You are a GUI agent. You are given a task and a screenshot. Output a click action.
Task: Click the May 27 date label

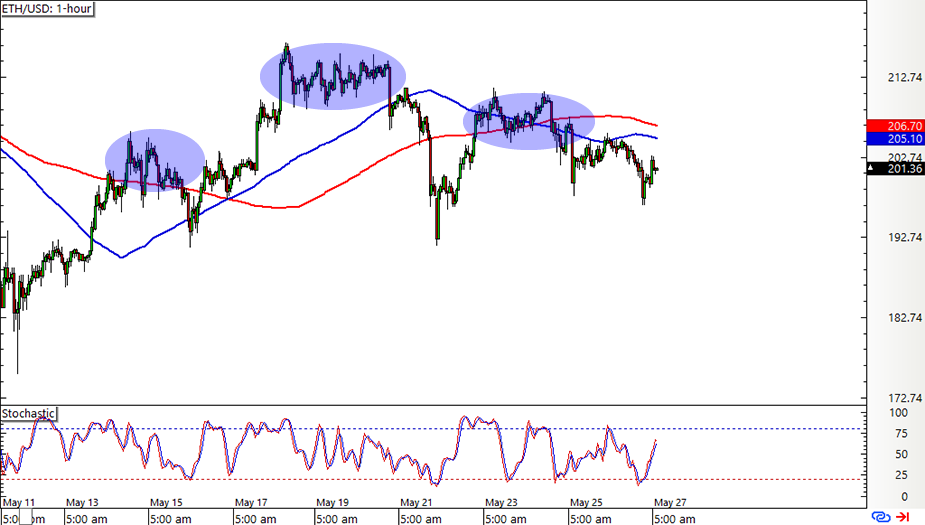670,503
